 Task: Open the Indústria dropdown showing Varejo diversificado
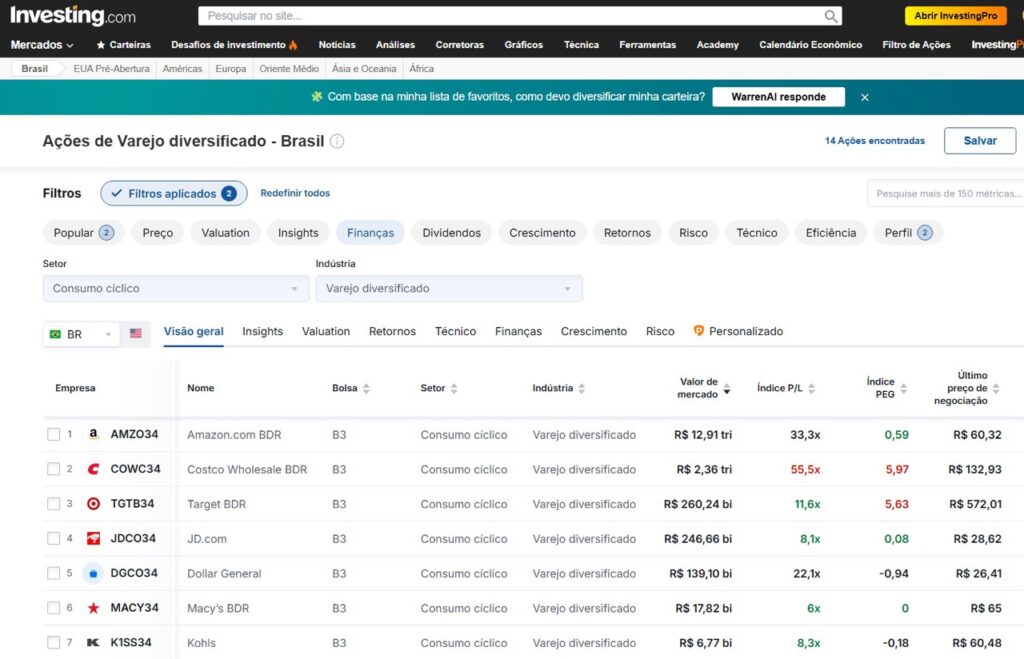pos(449,289)
